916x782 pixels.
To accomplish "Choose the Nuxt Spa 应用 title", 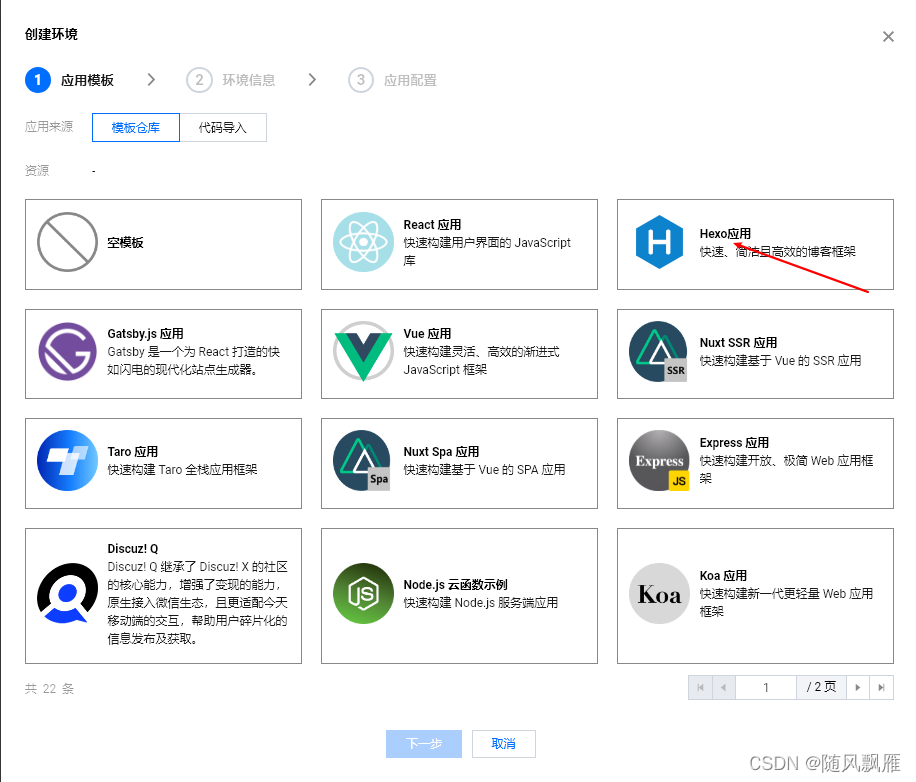I will coord(441,451).
